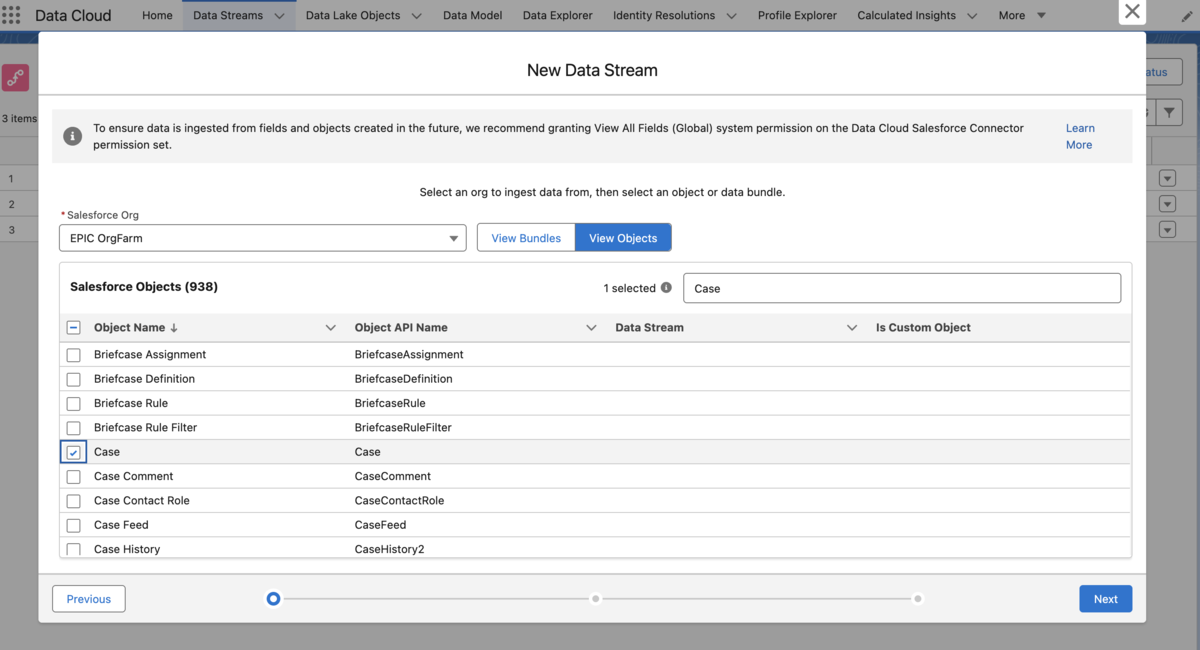
Task: Open the Data Explorer tab
Action: tap(557, 16)
